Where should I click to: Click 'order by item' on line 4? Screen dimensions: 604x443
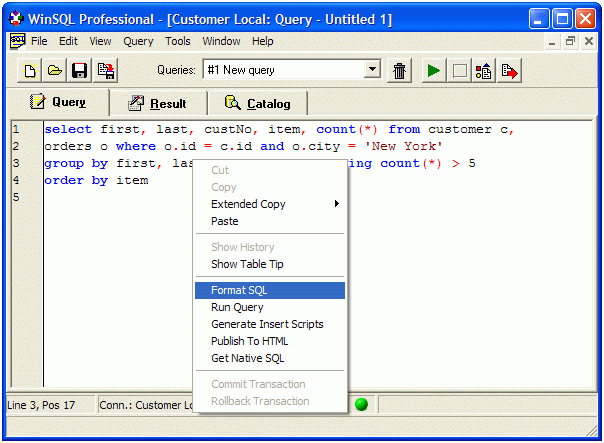(96, 180)
